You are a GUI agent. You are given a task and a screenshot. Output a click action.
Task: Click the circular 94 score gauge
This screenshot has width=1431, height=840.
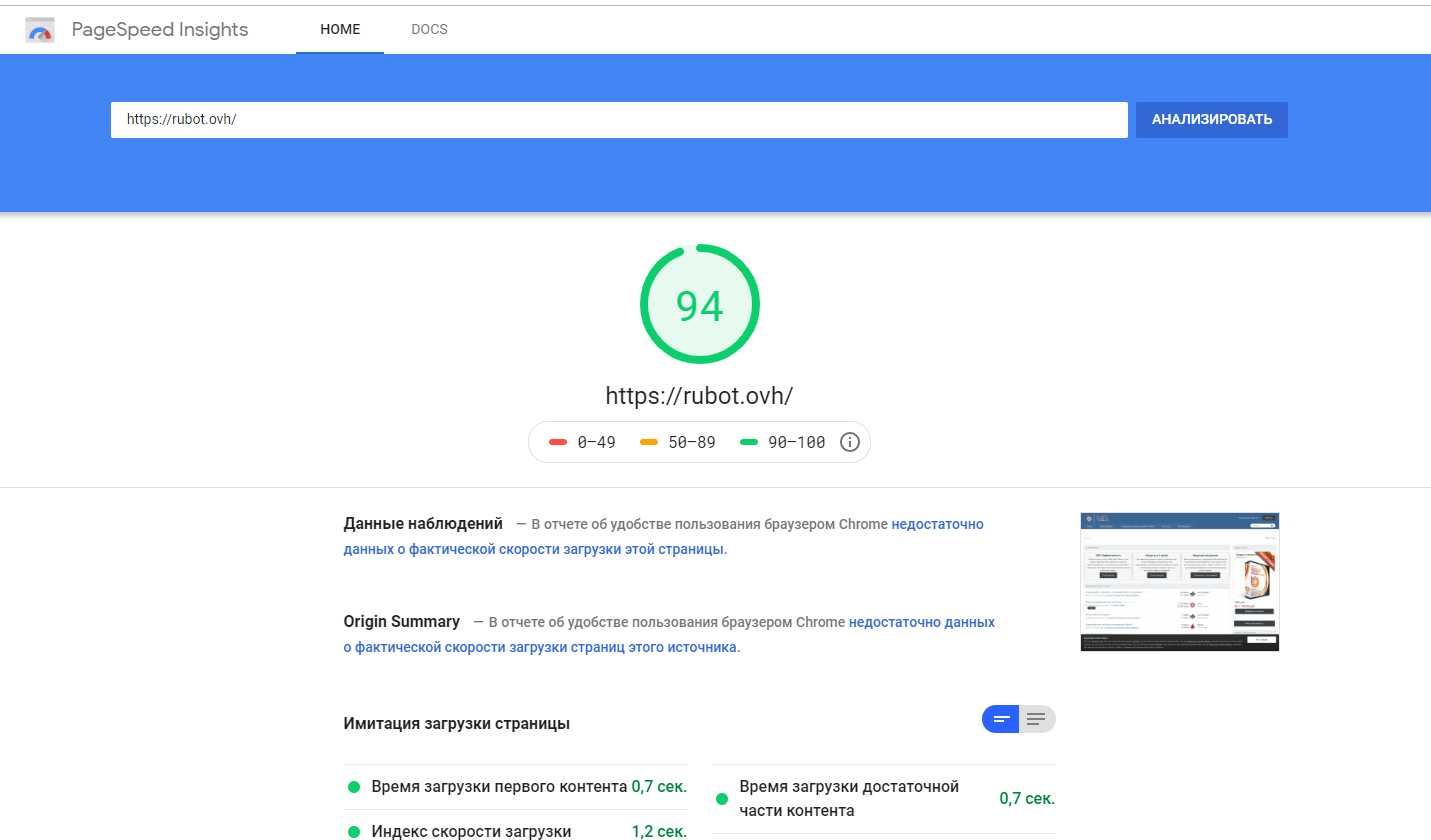coord(699,305)
